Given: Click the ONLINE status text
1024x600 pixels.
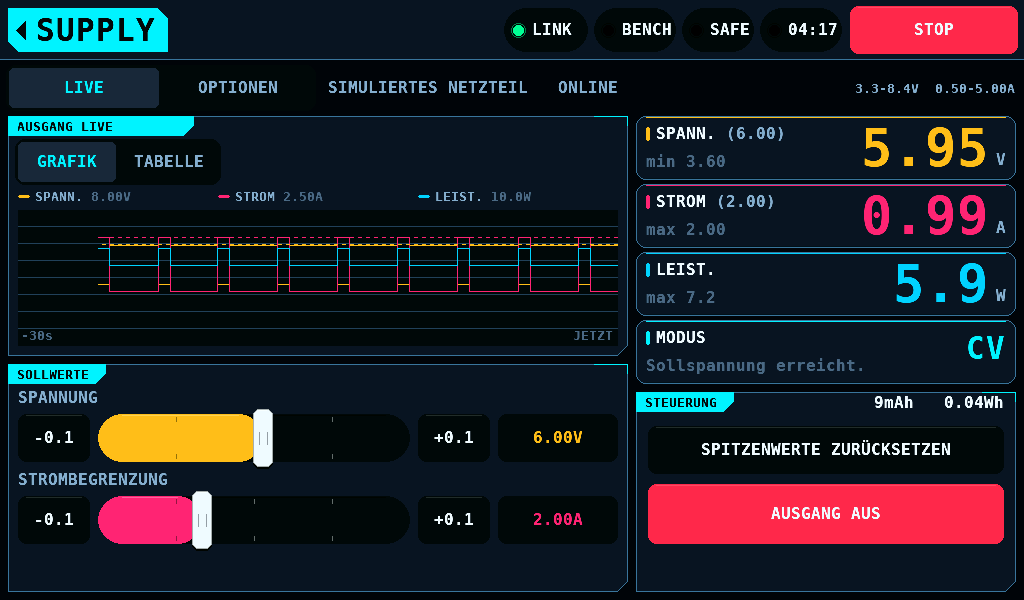Looking at the screenshot, I should [588, 87].
